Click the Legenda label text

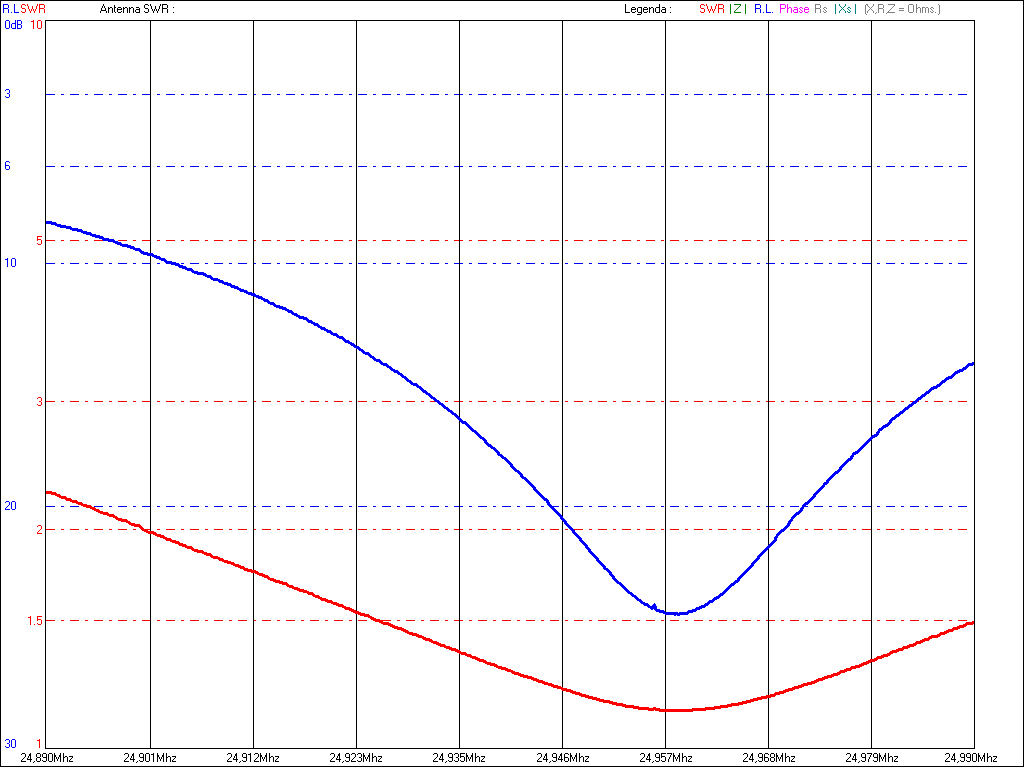[646, 9]
